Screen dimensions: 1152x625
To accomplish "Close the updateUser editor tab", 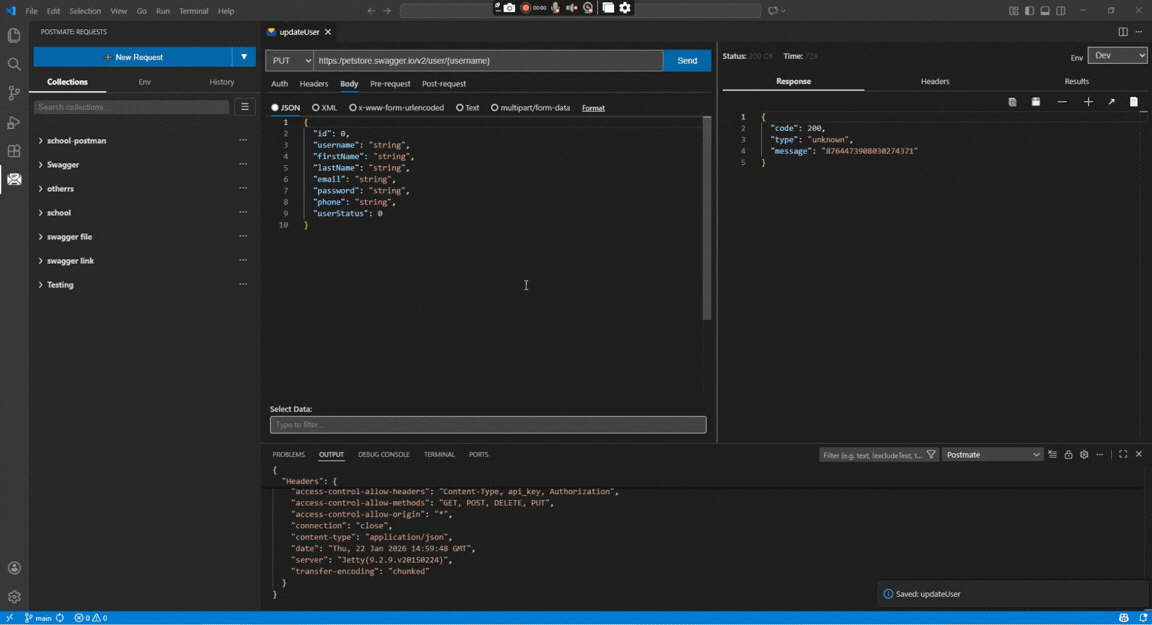I will [328, 32].
